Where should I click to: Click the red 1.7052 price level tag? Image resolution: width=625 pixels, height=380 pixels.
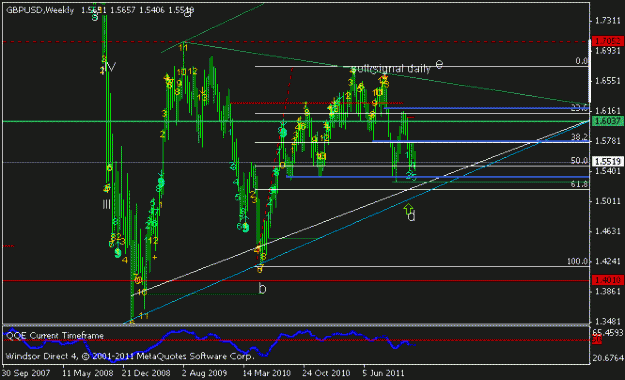coord(607,41)
